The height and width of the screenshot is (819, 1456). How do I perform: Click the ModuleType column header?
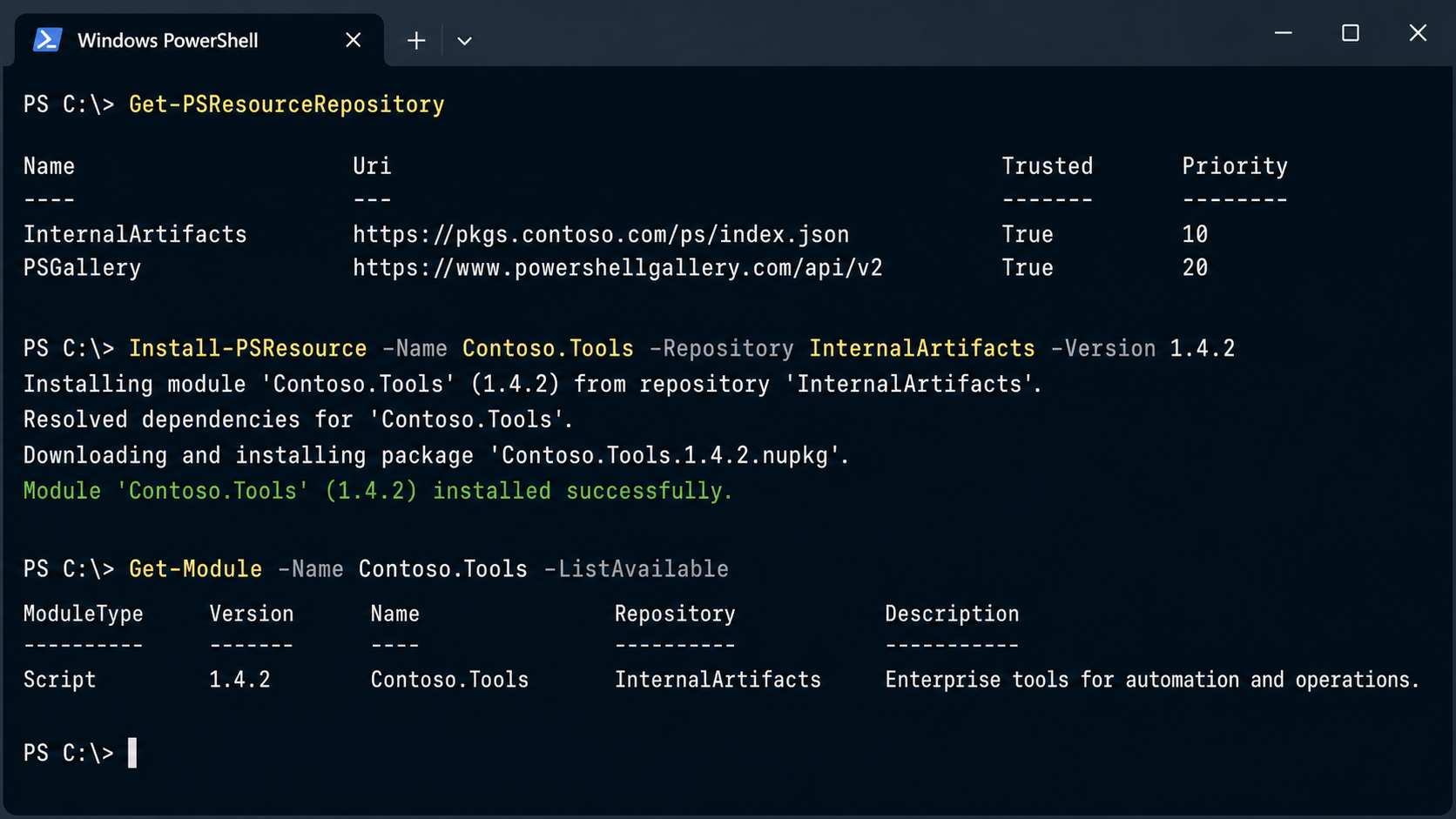(x=83, y=614)
